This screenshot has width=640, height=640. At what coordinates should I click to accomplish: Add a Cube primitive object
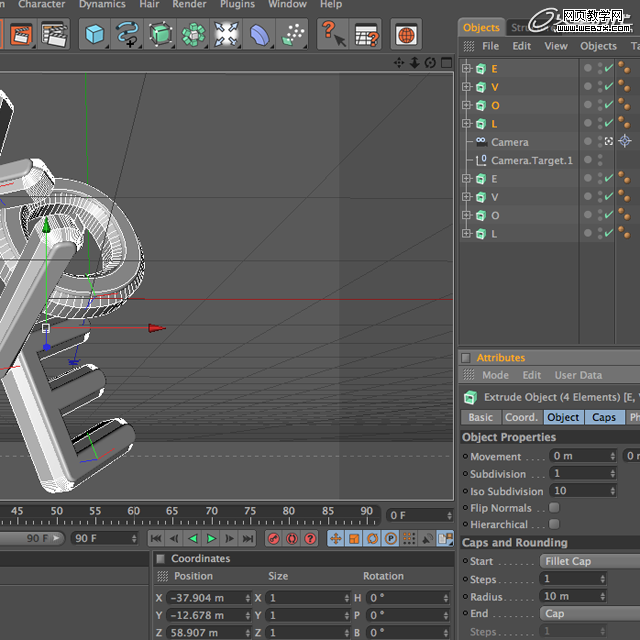pos(95,34)
